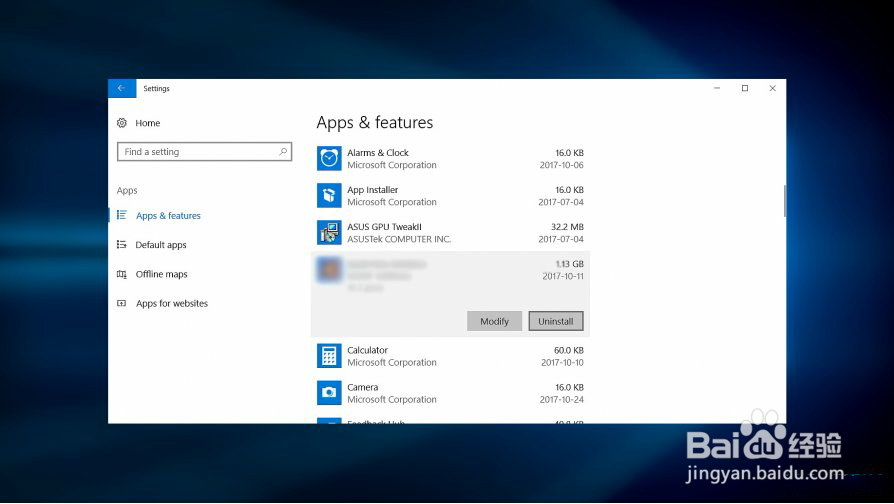Select the App Installer app icon
The image size is (894, 504).
click(x=329, y=196)
